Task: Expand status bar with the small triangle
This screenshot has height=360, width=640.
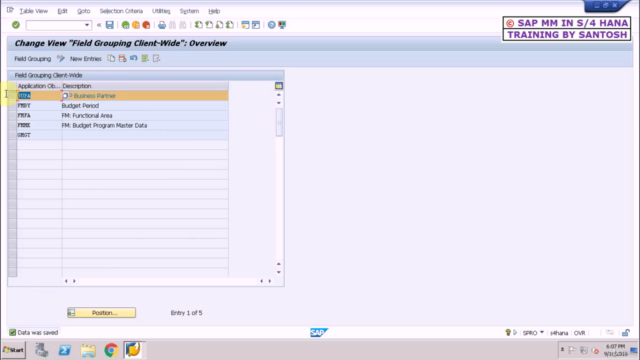Action: pos(515,333)
